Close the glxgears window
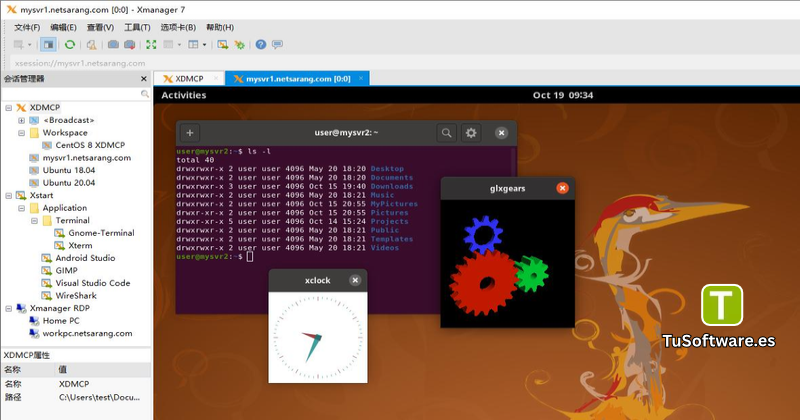Screen dimensions: 800x420 (x=562, y=188)
